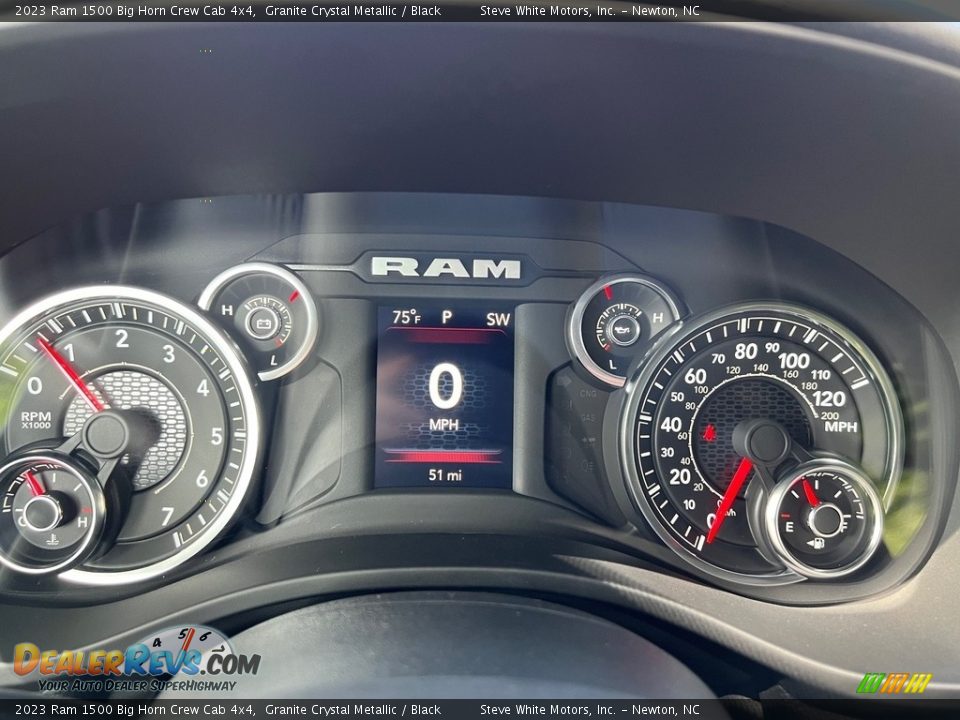The width and height of the screenshot is (960, 720).
Task: Click the 75°F temperature reading
Action: pos(406,317)
